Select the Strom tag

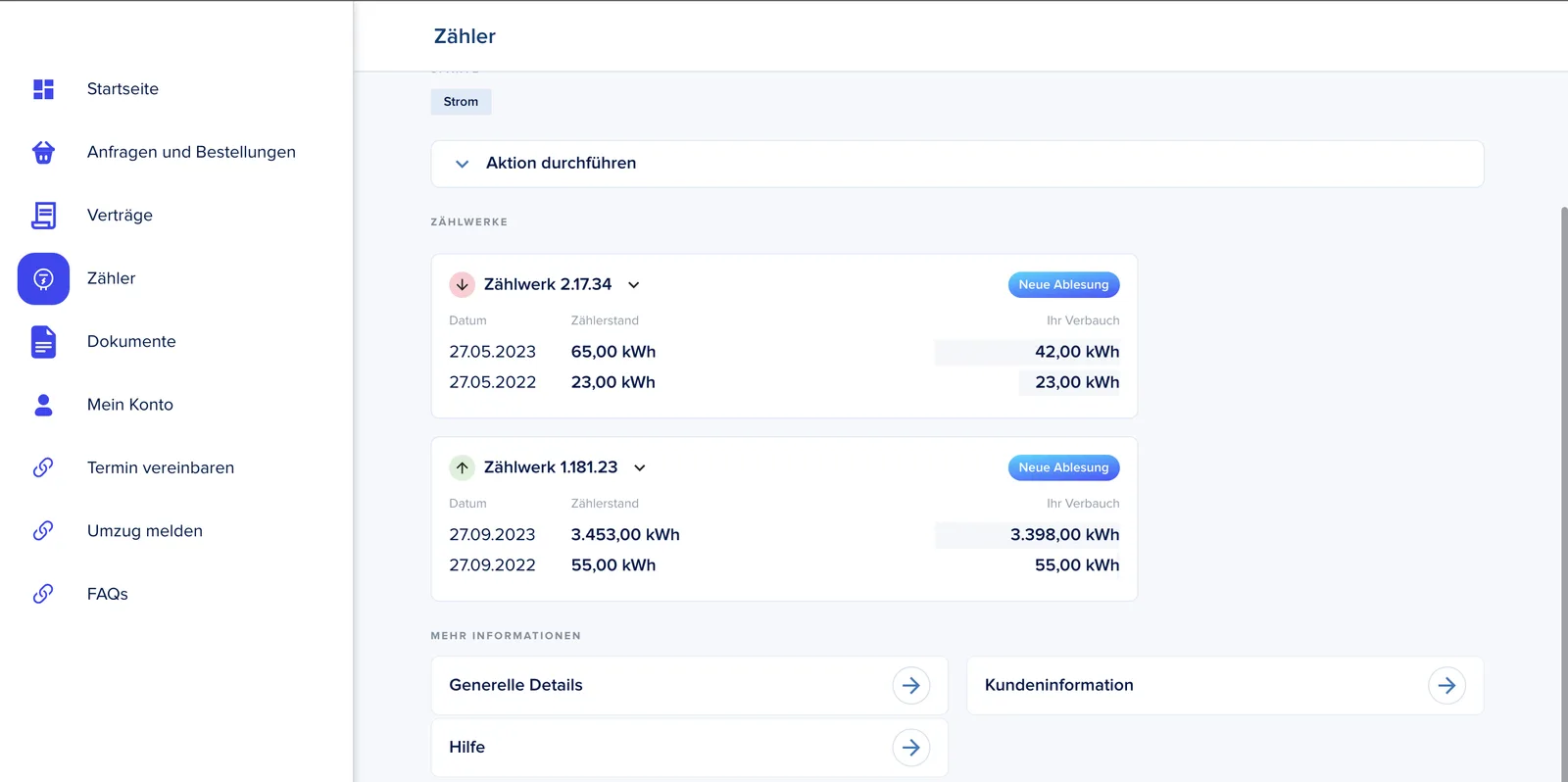pos(461,102)
